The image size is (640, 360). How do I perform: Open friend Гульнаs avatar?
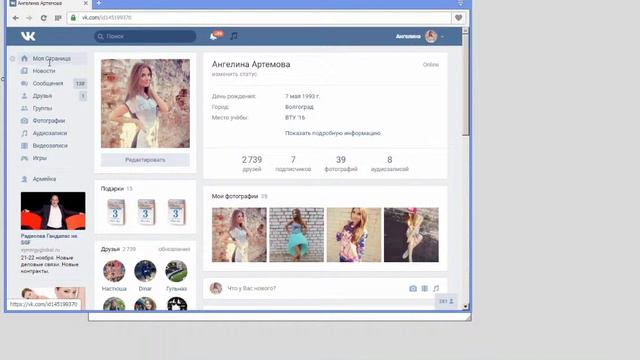tap(176, 271)
